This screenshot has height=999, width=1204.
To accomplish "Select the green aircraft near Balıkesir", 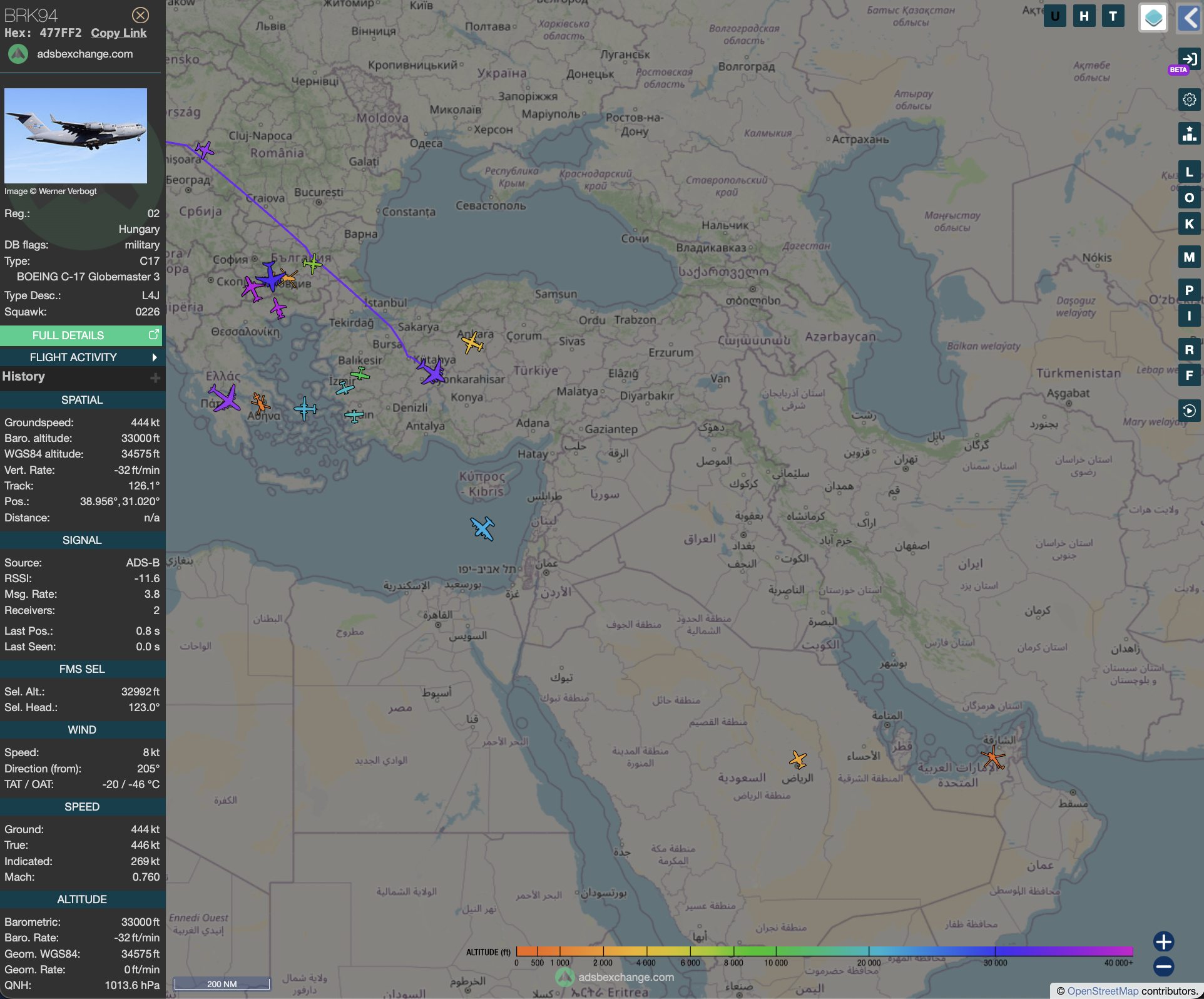I will click(x=360, y=374).
